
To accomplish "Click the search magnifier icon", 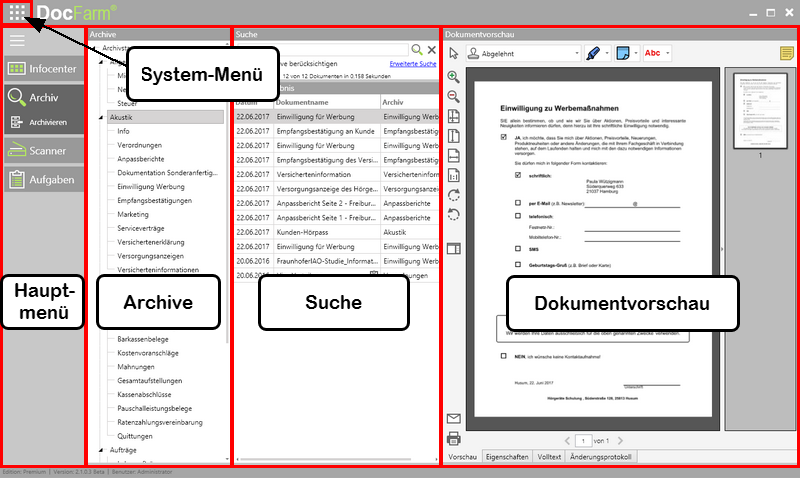I will tap(417, 49).
